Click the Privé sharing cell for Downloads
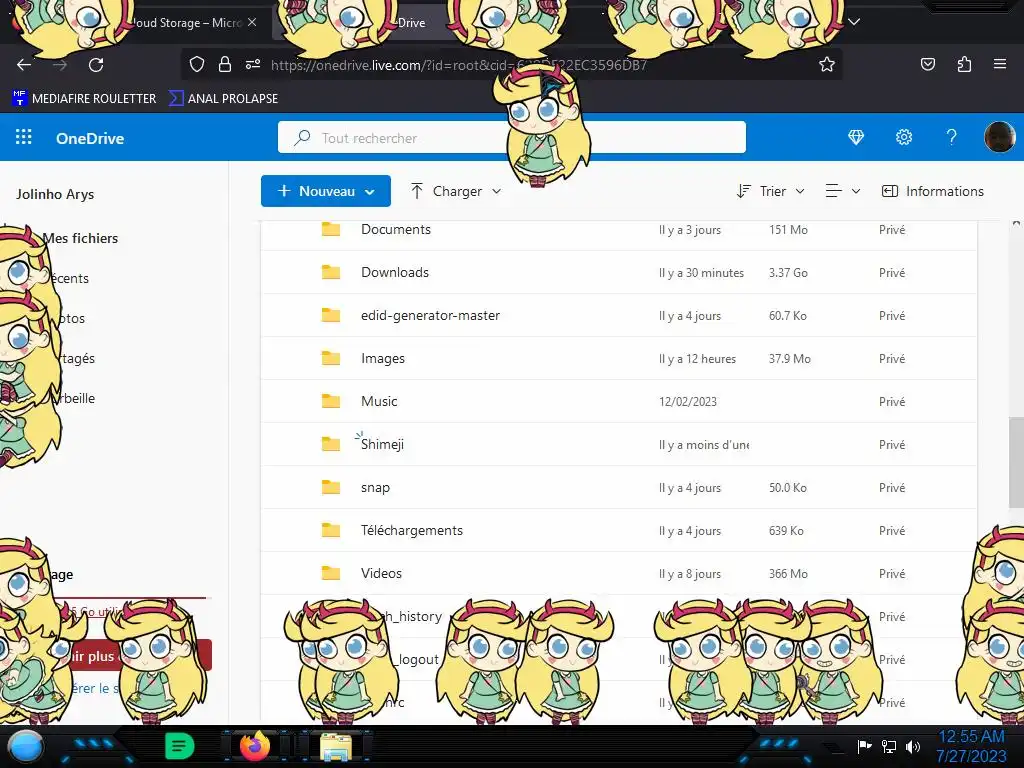 (891, 272)
